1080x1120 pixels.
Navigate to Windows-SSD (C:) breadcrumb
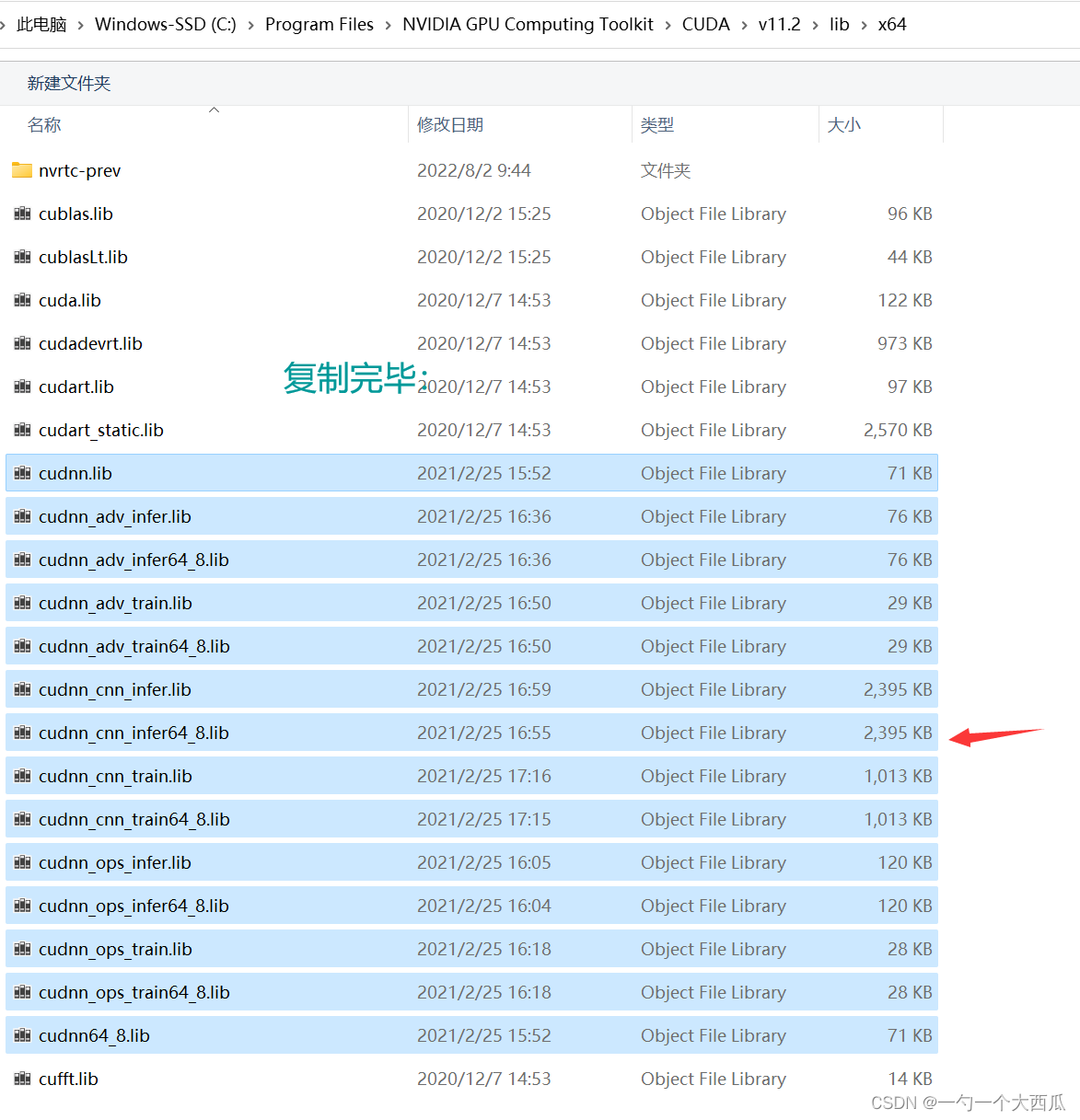pyautogui.click(x=166, y=25)
